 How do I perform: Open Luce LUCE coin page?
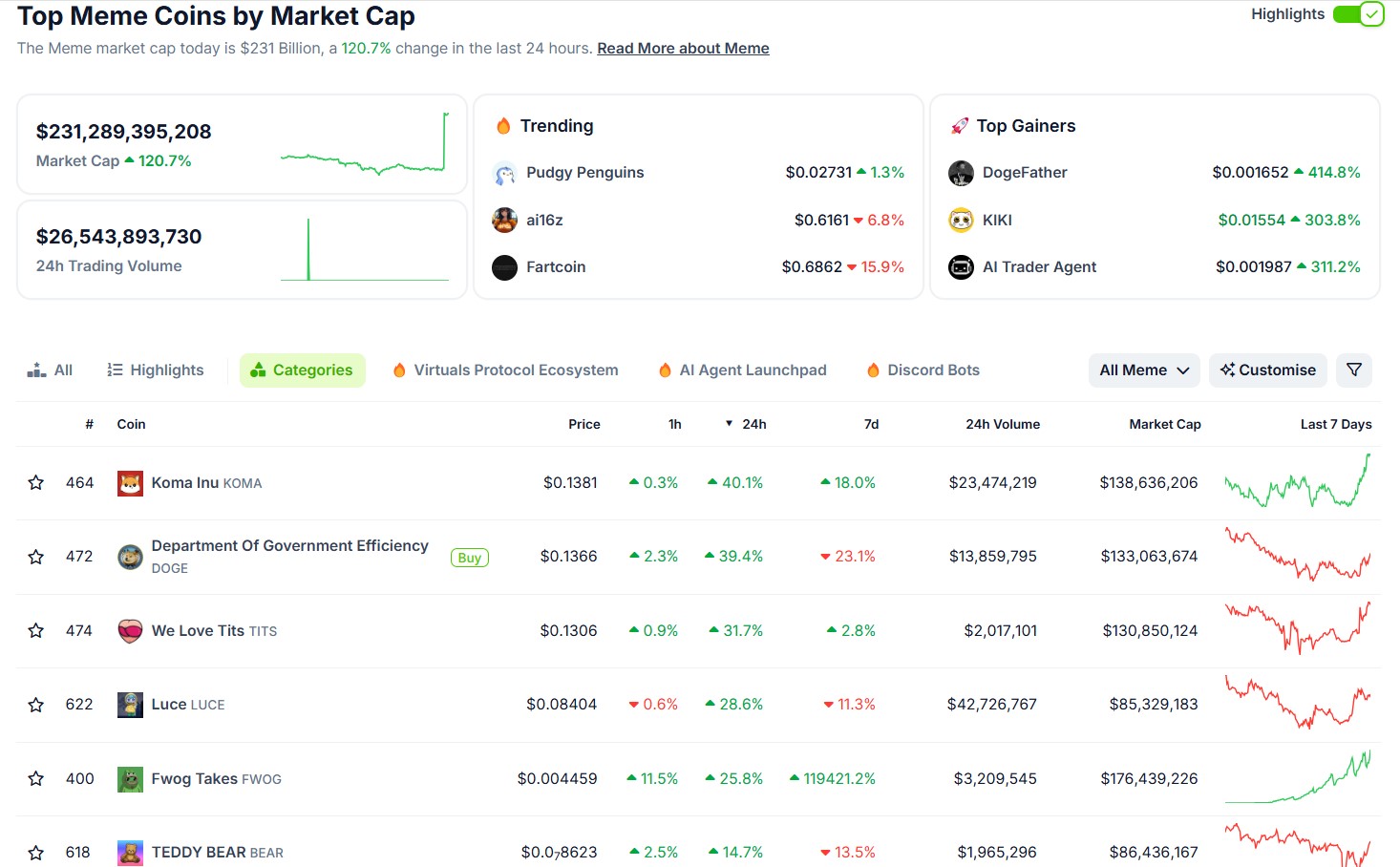point(188,705)
